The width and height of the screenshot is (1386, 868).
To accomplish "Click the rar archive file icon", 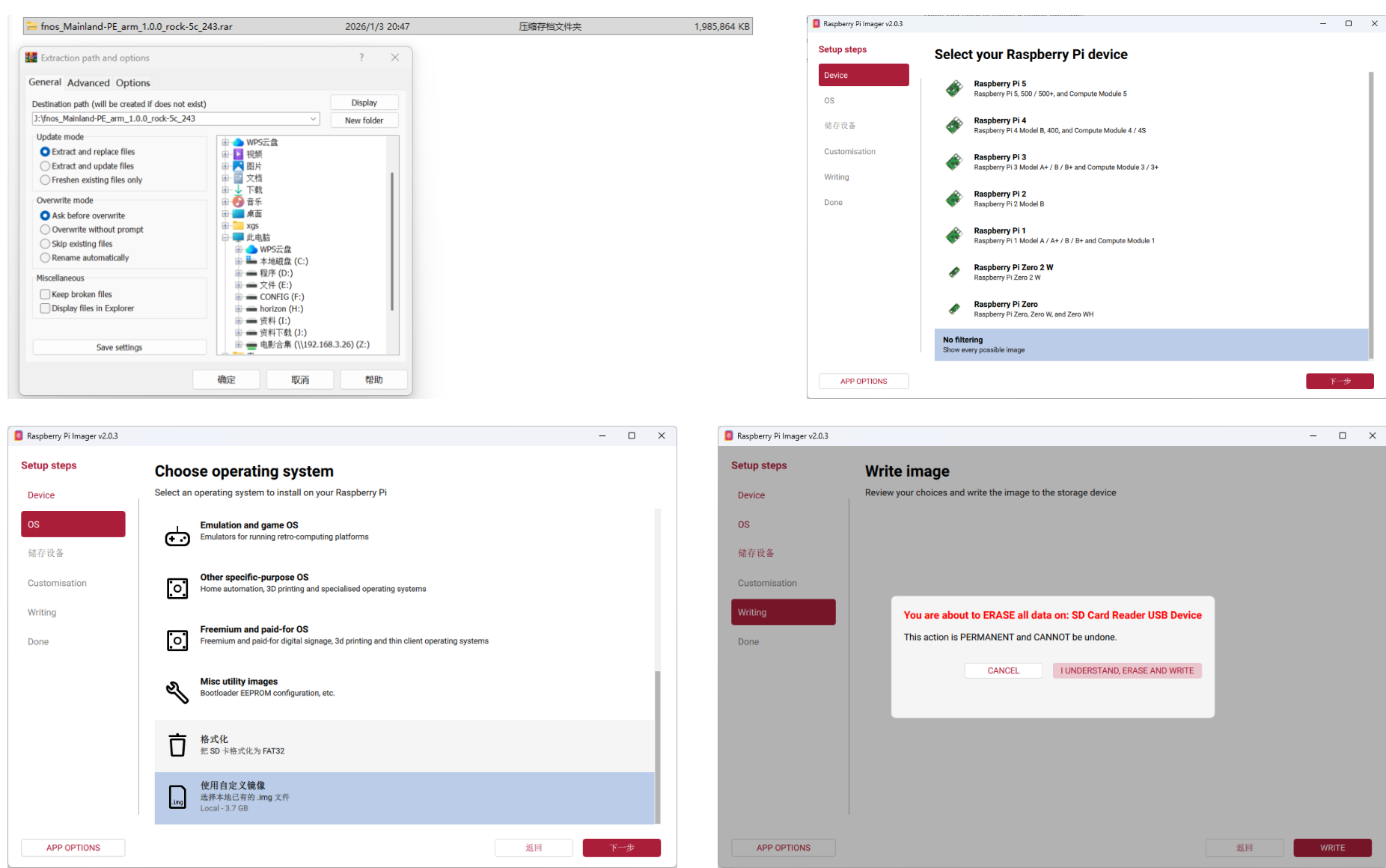I will click(x=31, y=26).
